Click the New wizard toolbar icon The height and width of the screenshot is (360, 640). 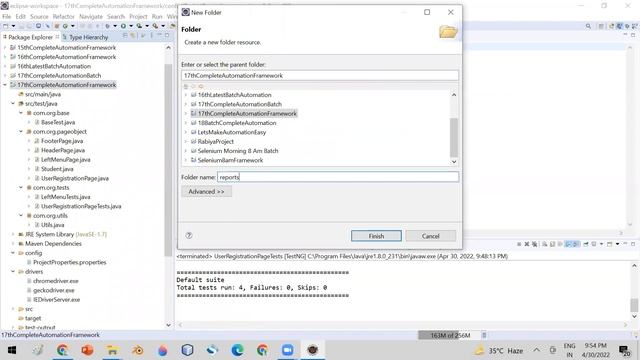click(6, 26)
